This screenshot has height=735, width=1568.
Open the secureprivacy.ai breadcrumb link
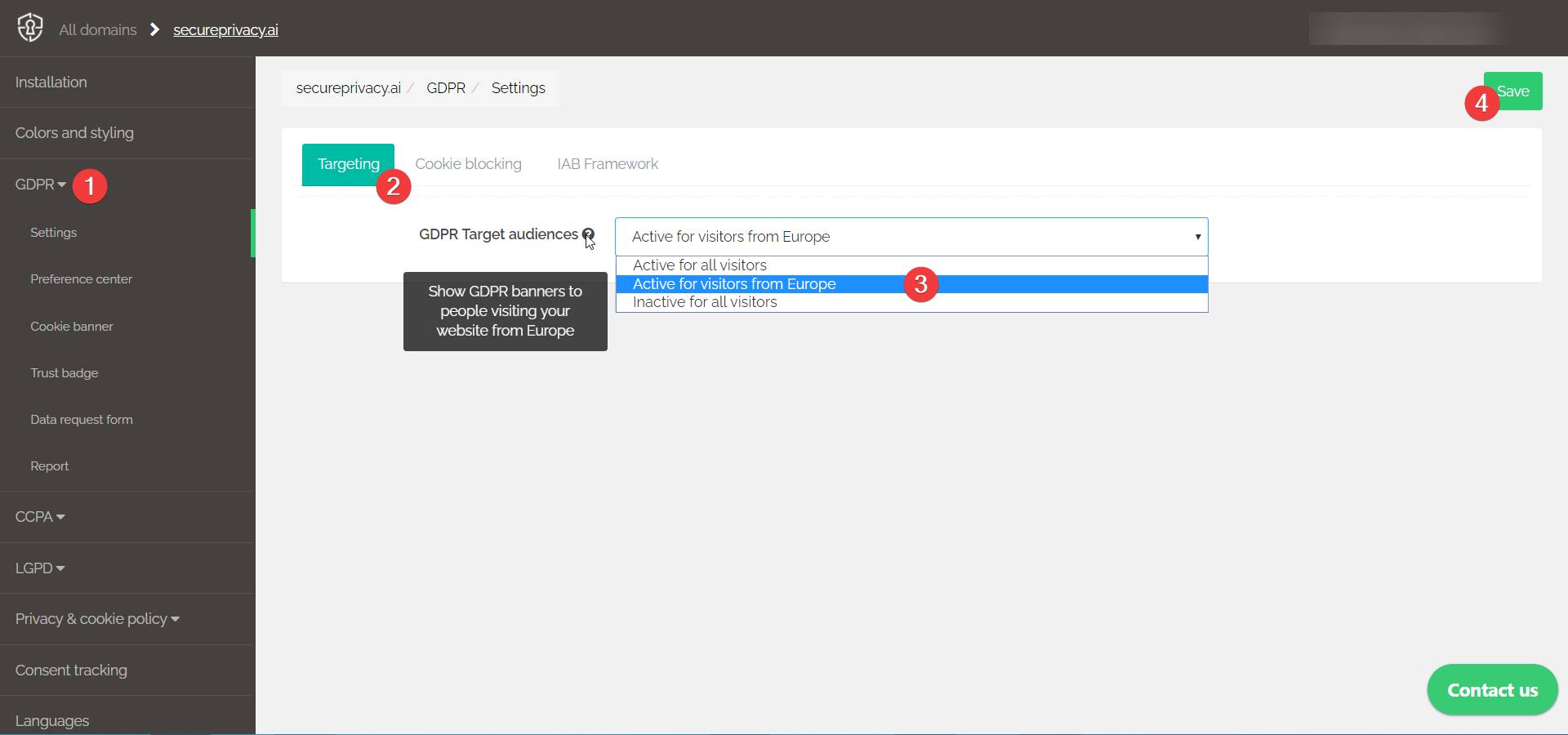(225, 29)
